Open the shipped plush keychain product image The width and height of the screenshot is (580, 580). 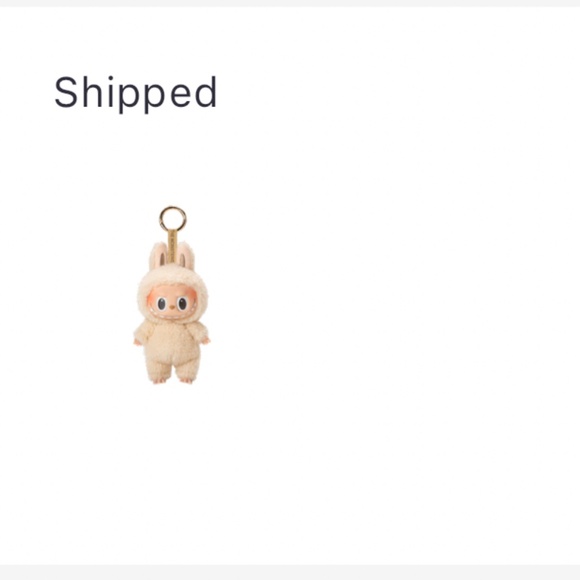(172, 295)
